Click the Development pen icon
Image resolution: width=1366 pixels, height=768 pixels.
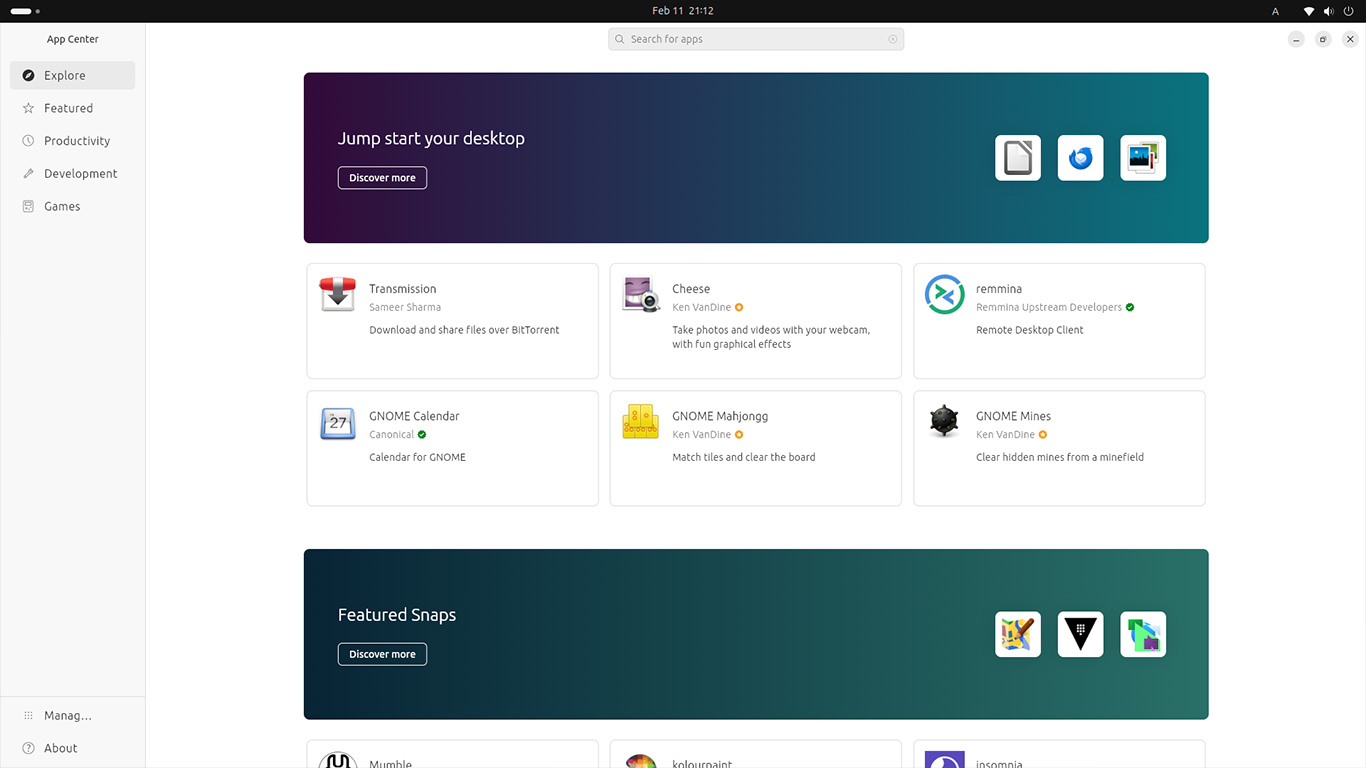pyautogui.click(x=28, y=173)
